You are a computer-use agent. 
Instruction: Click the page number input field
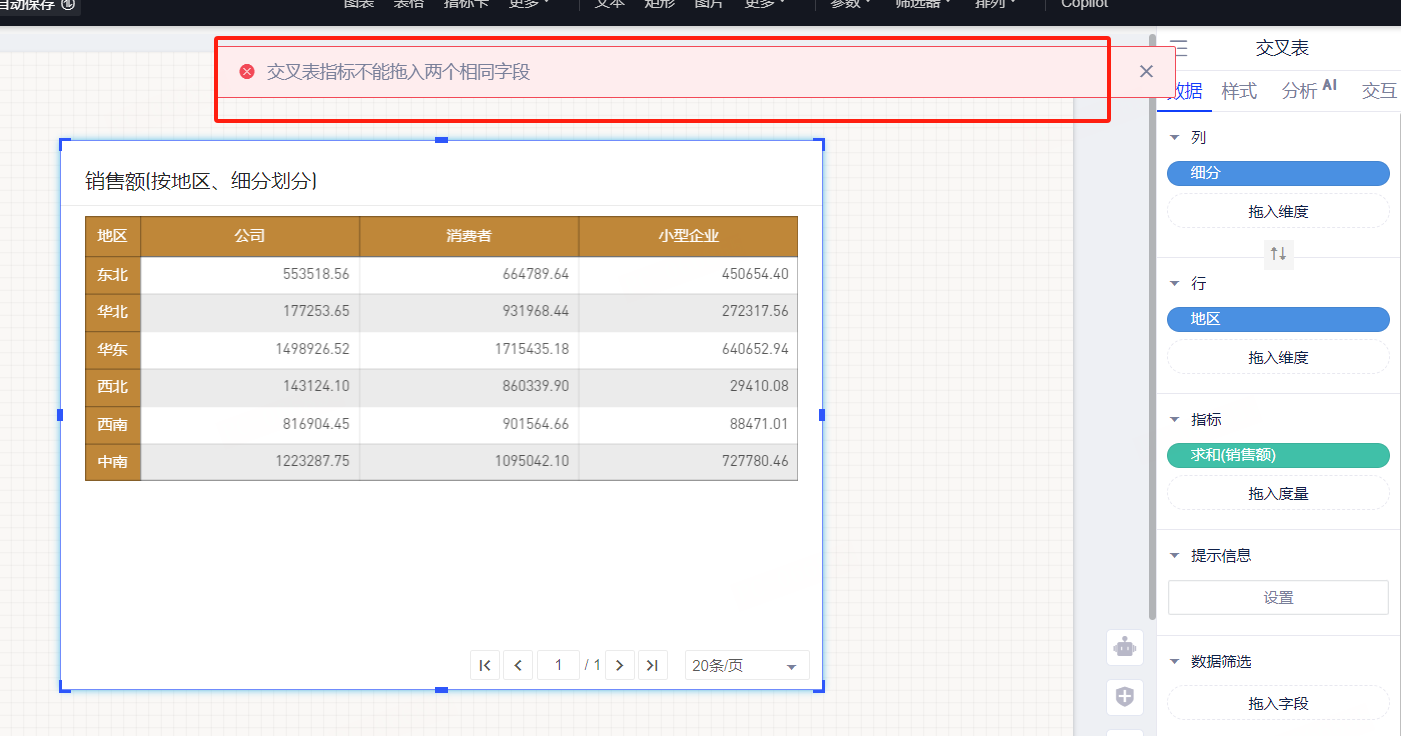coord(558,665)
